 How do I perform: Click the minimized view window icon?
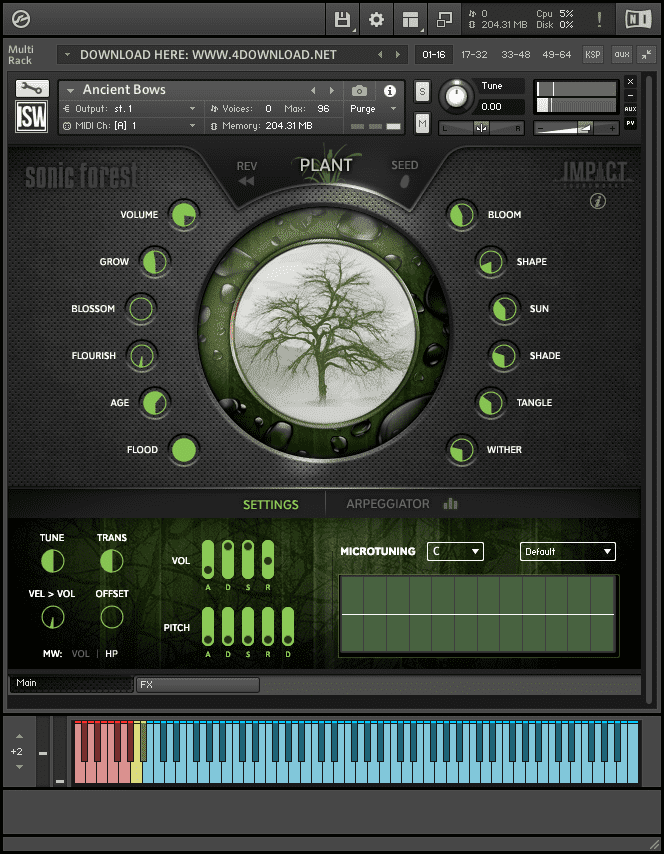(x=444, y=20)
